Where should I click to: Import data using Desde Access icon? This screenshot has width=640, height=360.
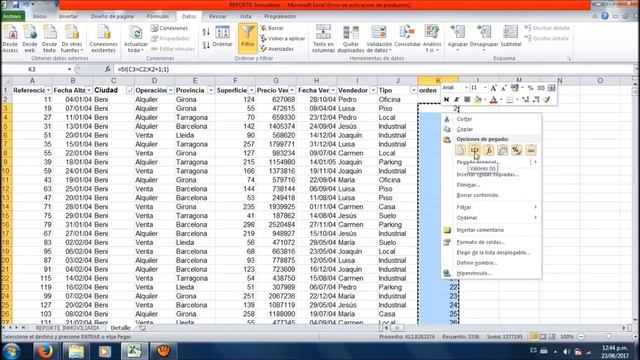(10, 38)
